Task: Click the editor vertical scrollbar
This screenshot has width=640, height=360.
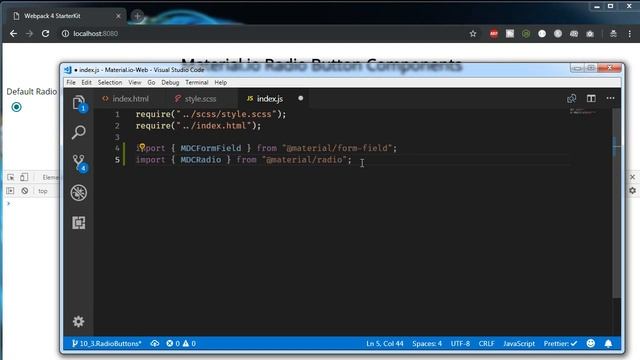Action: tap(617, 204)
